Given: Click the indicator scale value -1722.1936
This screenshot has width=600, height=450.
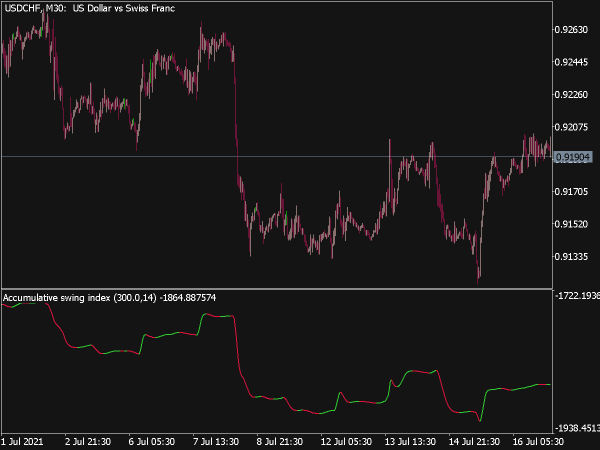Looking at the screenshot, I should [x=577, y=296].
